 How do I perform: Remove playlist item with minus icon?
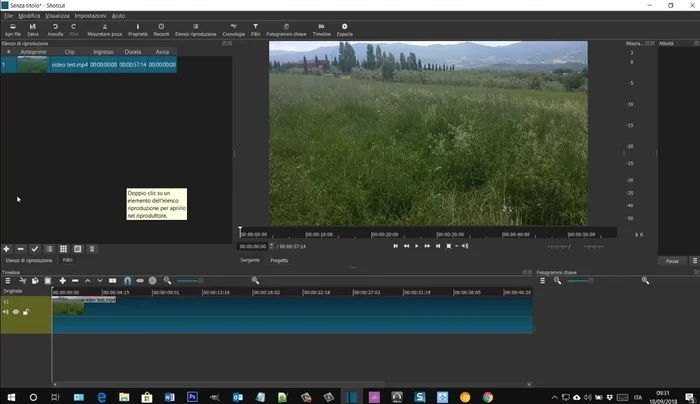coord(21,249)
